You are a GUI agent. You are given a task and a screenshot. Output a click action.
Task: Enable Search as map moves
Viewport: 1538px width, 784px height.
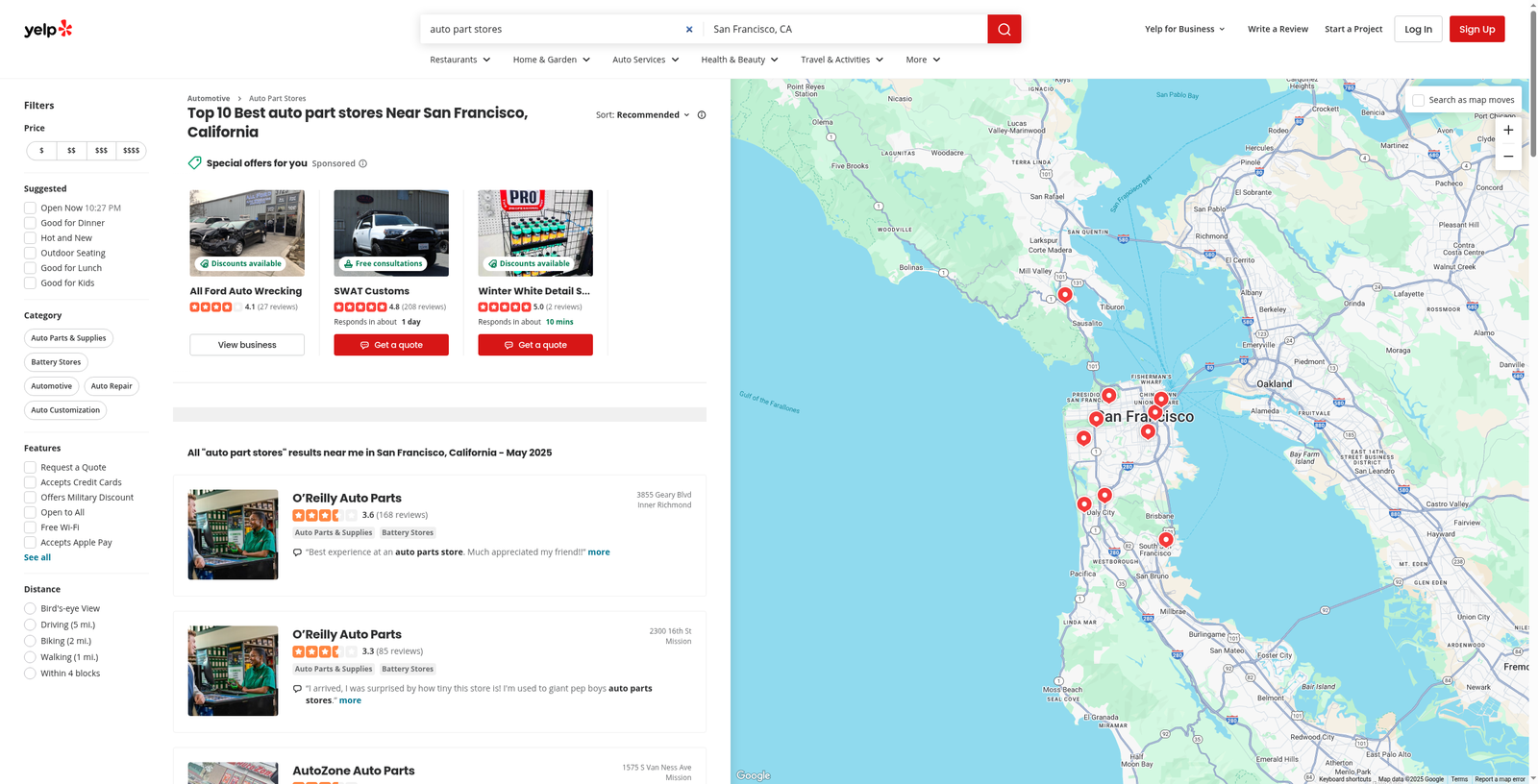pos(1419,100)
